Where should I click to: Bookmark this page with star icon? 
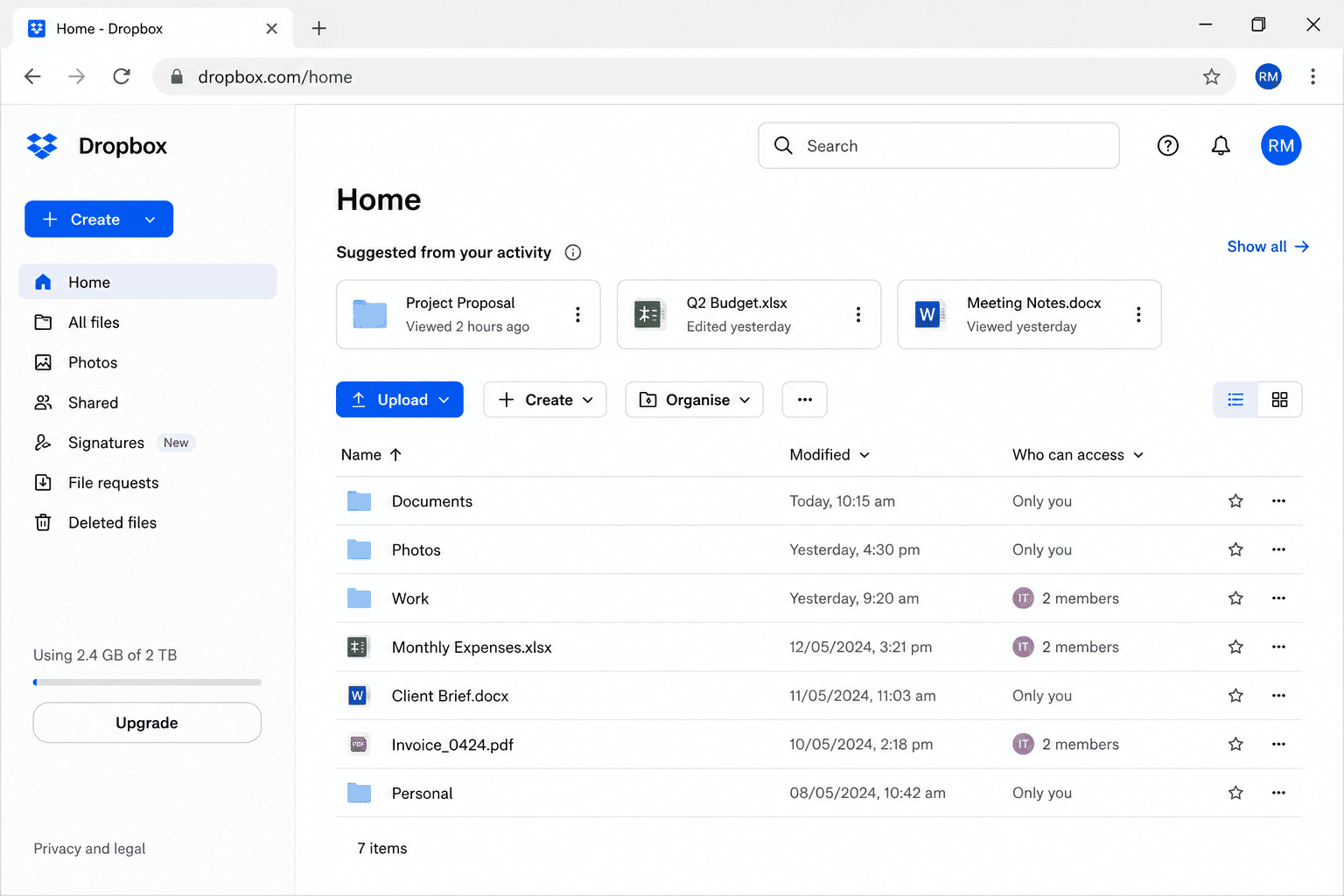(x=1211, y=77)
